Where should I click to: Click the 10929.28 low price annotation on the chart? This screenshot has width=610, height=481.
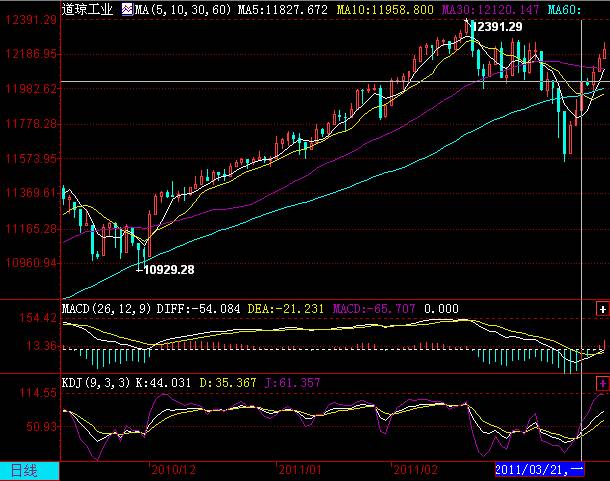(x=169, y=269)
